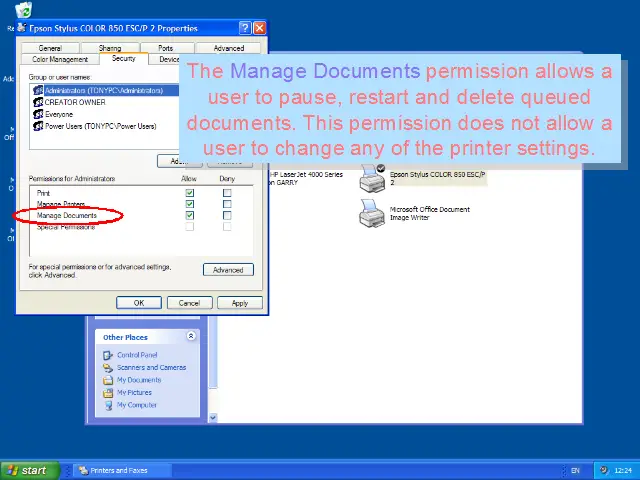Open the Start menu
The image size is (640, 480).
(x=30, y=470)
